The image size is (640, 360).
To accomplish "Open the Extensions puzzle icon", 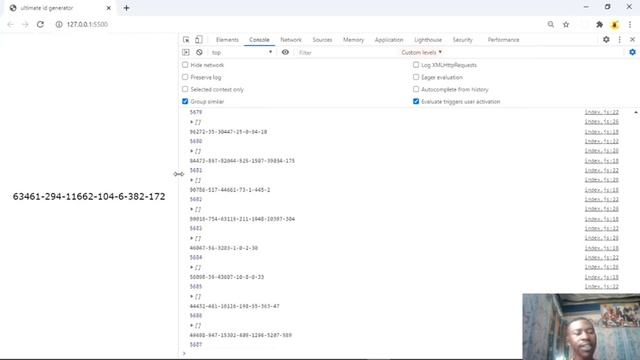I will click(x=599, y=24).
